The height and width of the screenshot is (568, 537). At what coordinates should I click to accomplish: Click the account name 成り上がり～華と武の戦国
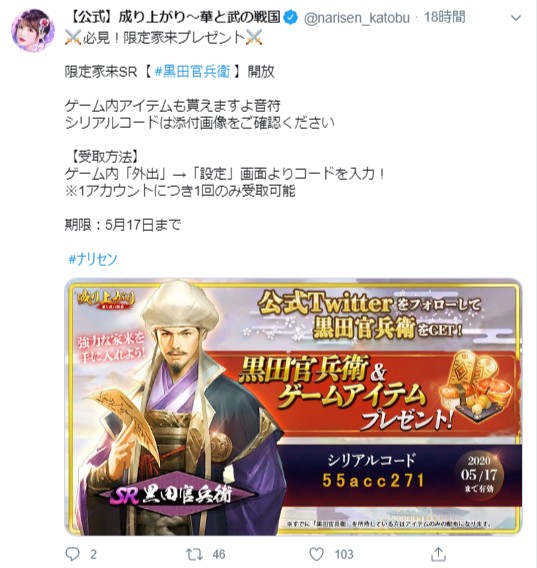coord(174,17)
